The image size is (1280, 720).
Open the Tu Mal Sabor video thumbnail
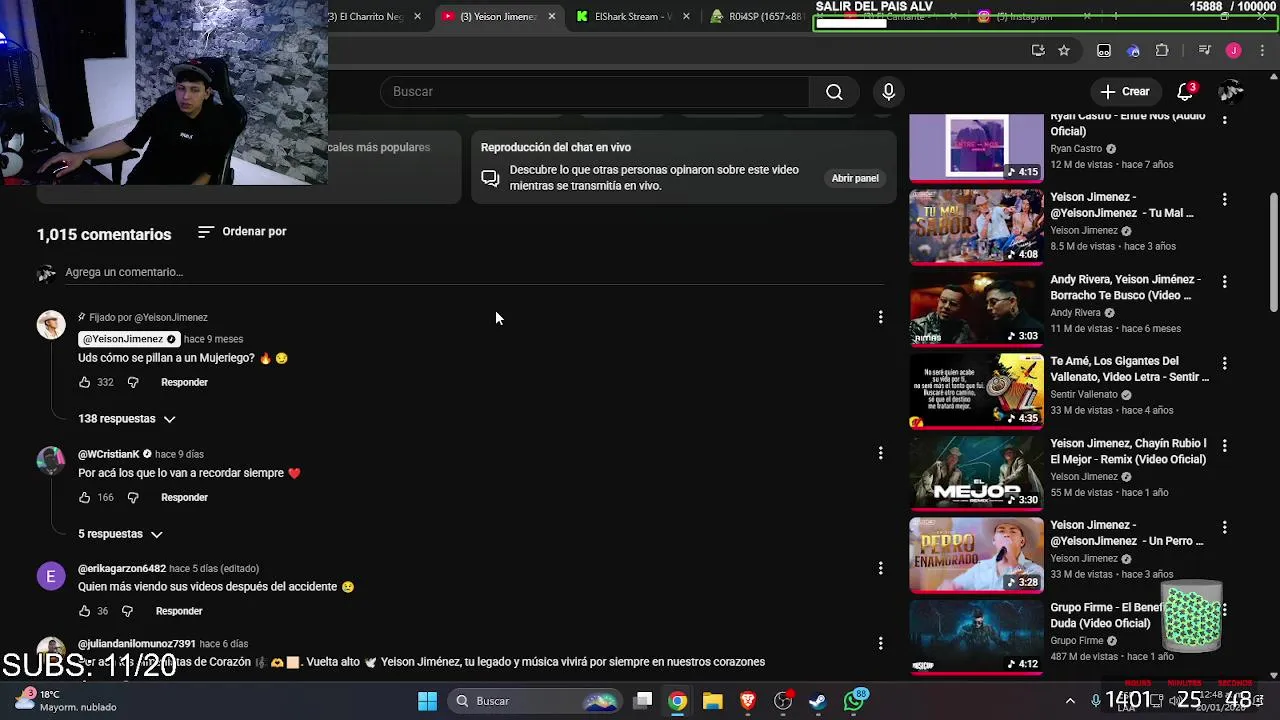click(976, 227)
